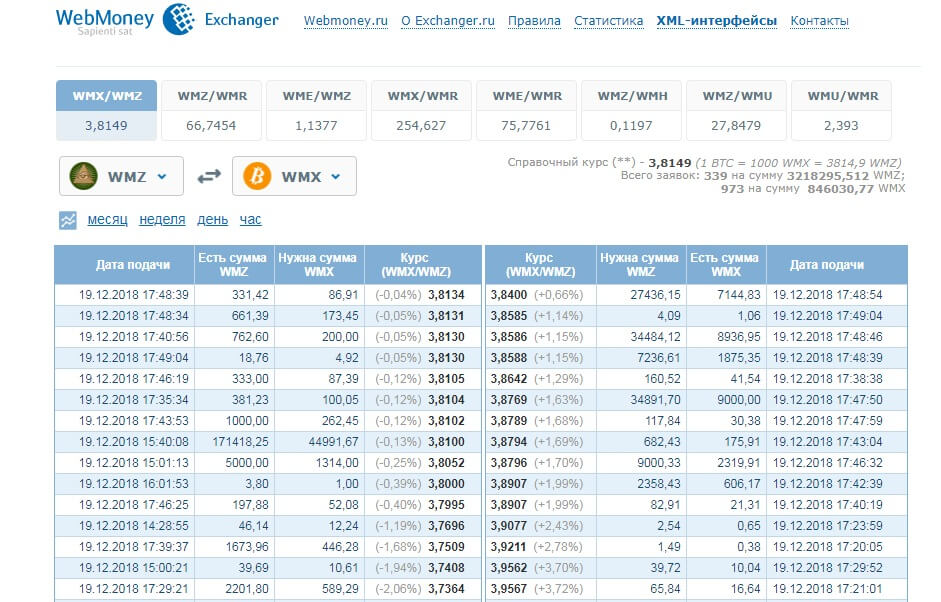Click the rate 3,8642 cell
The image size is (941, 602).
tap(509, 379)
